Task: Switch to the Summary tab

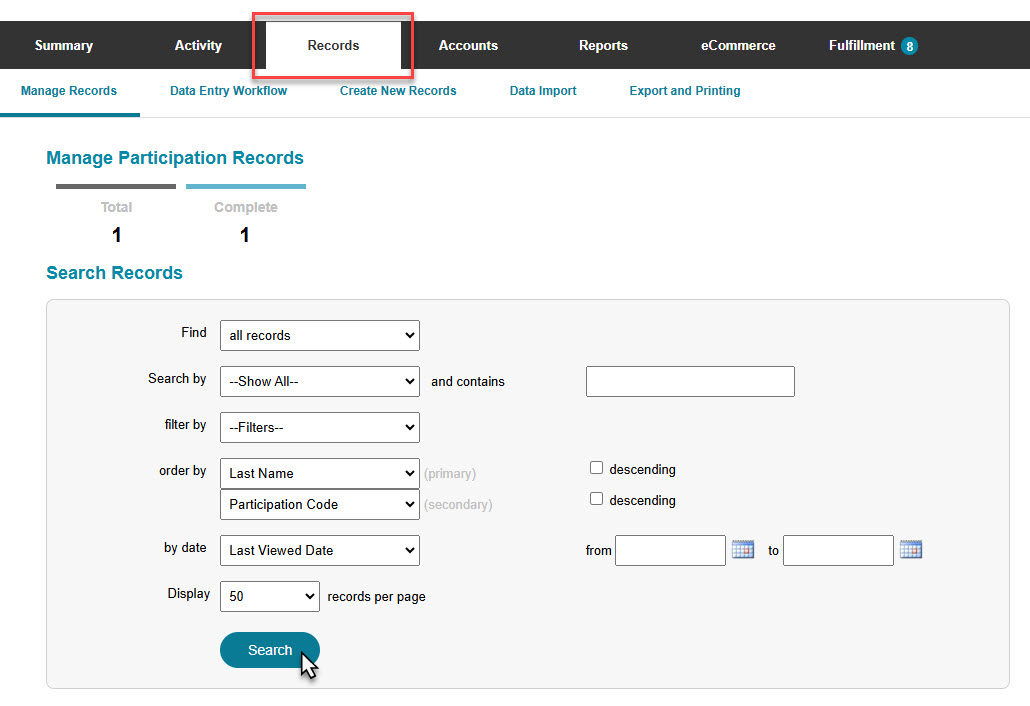Action: 64,45
